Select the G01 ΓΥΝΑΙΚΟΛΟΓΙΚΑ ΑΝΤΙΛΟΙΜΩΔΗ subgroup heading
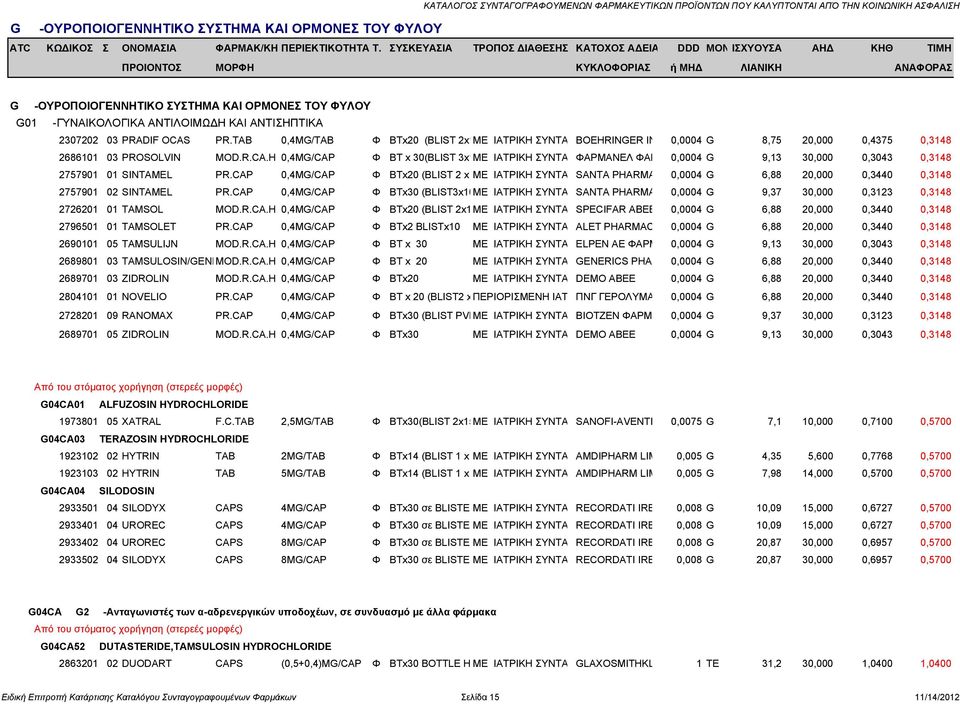Screen dimensions: 960x704 tap(170, 123)
